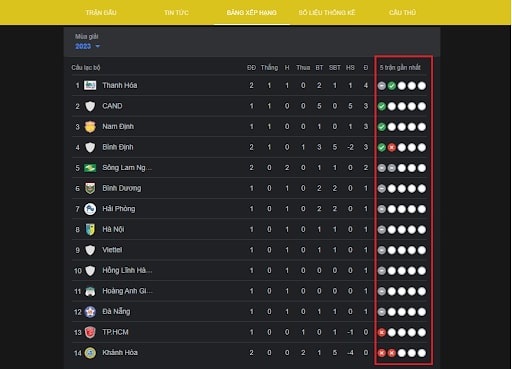Switch to the Trận đấu tab

101,13
